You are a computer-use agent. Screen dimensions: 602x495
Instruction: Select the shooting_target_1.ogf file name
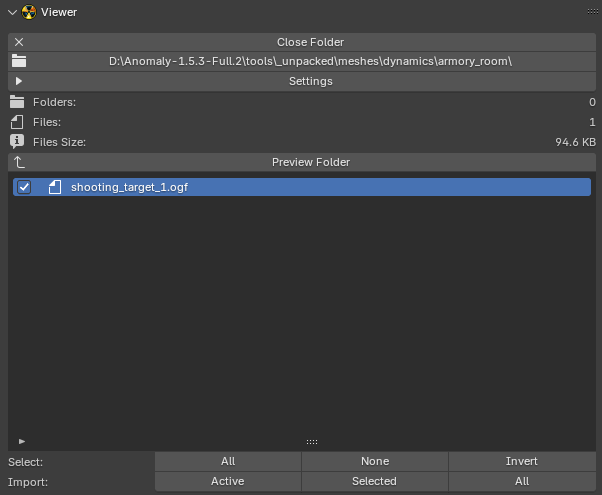[x=129, y=187]
